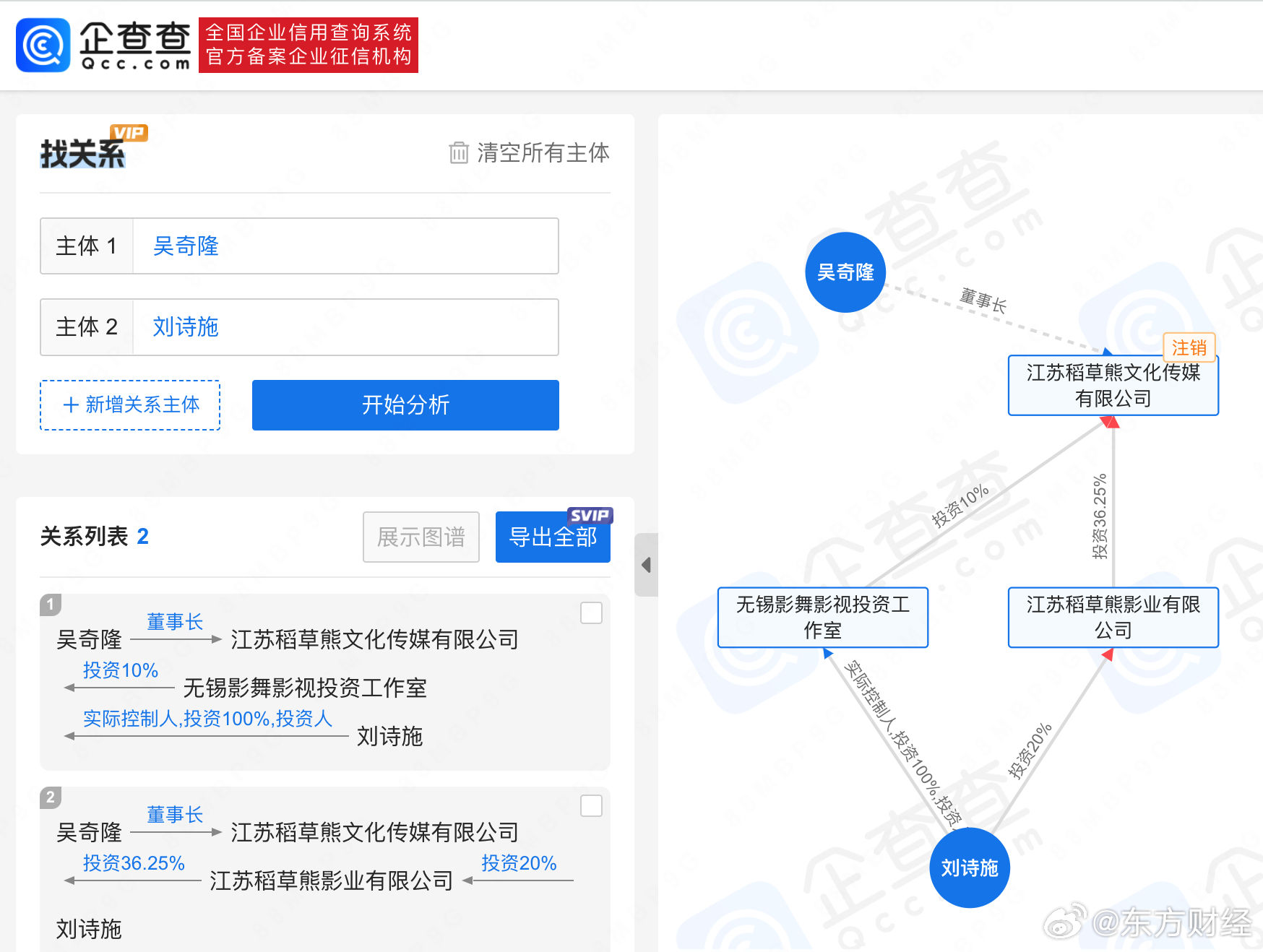Viewport: 1263px width, 952px height.
Task: Click the 投资10% edge label on graph
Action: (x=960, y=506)
